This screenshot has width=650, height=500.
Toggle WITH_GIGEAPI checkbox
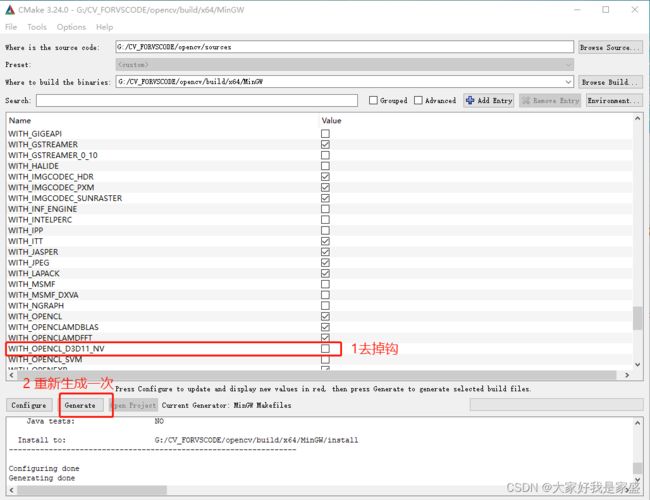(x=325, y=133)
